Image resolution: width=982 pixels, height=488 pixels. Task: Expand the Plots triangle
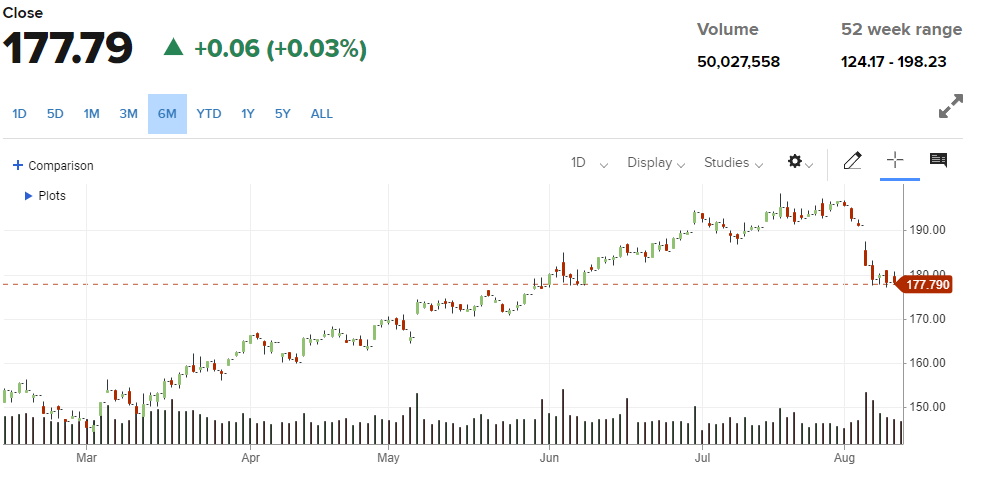[28, 196]
